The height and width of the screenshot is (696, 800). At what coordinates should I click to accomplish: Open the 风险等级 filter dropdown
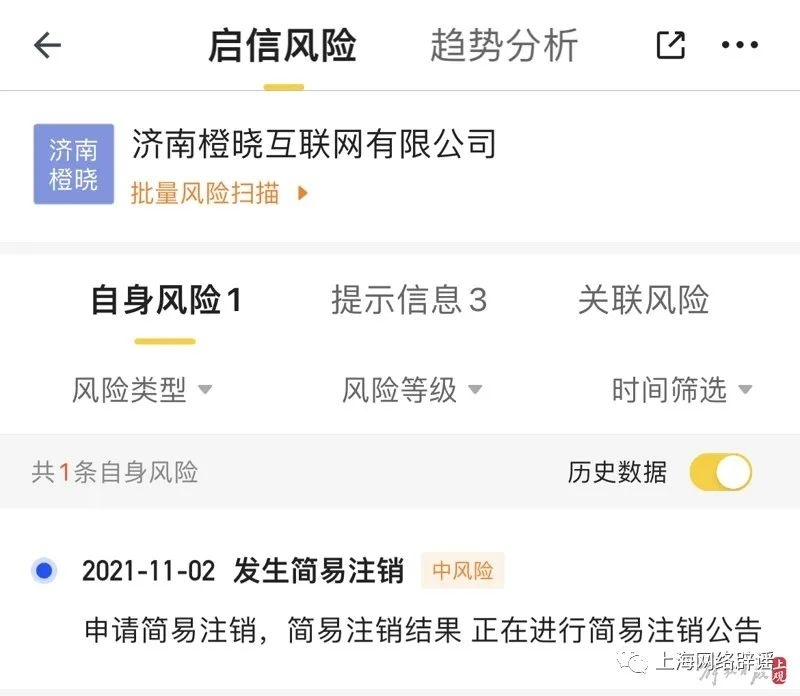coord(412,390)
